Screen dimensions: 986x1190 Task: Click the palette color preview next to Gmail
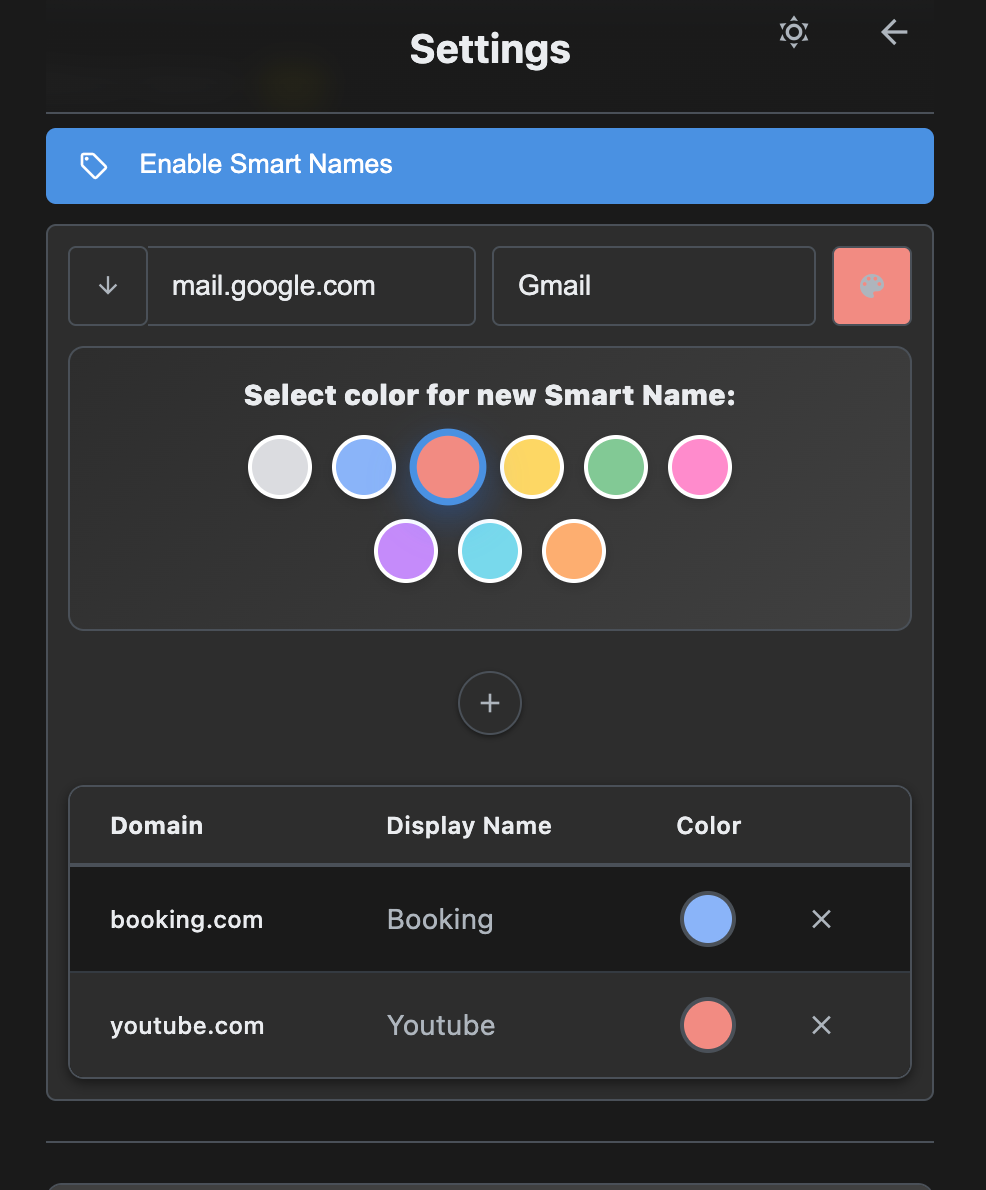click(871, 285)
